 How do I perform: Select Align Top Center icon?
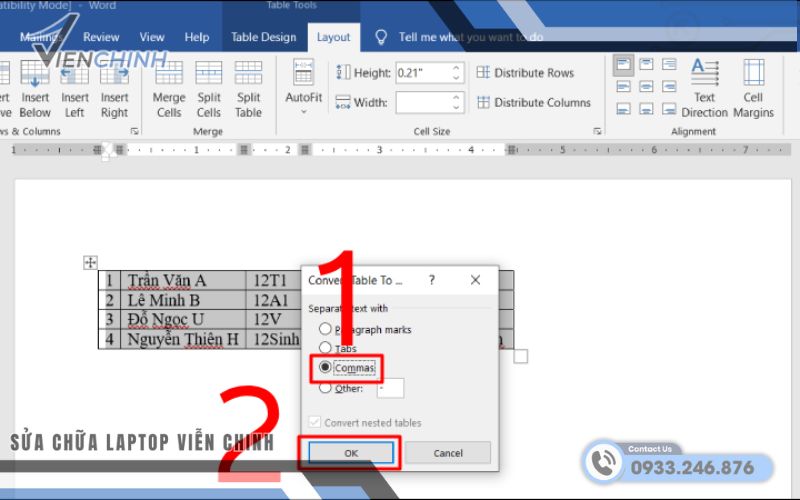[x=646, y=65]
